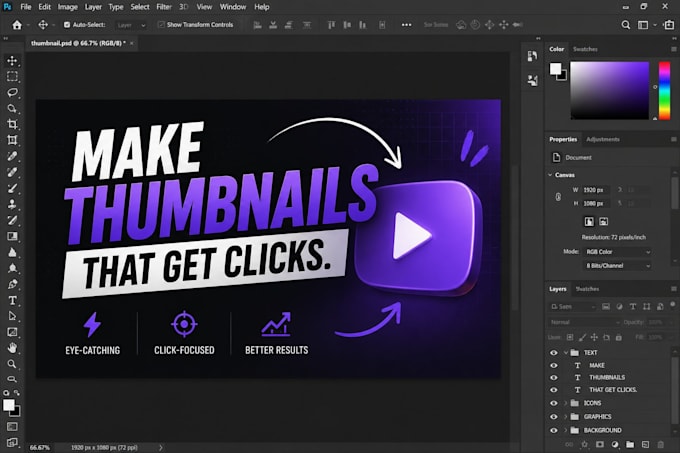The width and height of the screenshot is (680, 453).
Task: Expand the BACKGROUND layer group
Action: tap(566, 430)
